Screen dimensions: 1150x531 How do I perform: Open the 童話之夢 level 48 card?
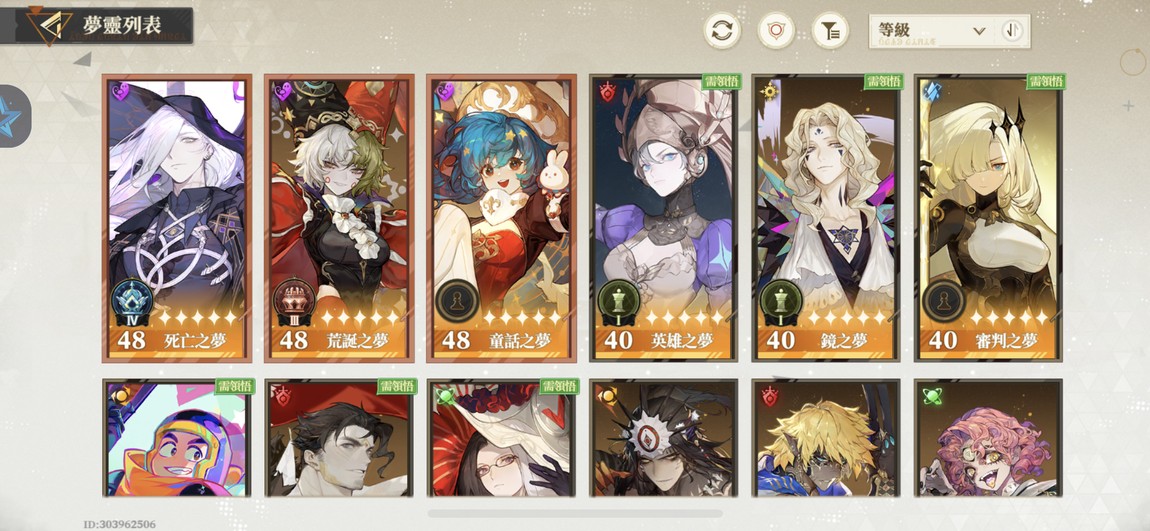tap(502, 218)
